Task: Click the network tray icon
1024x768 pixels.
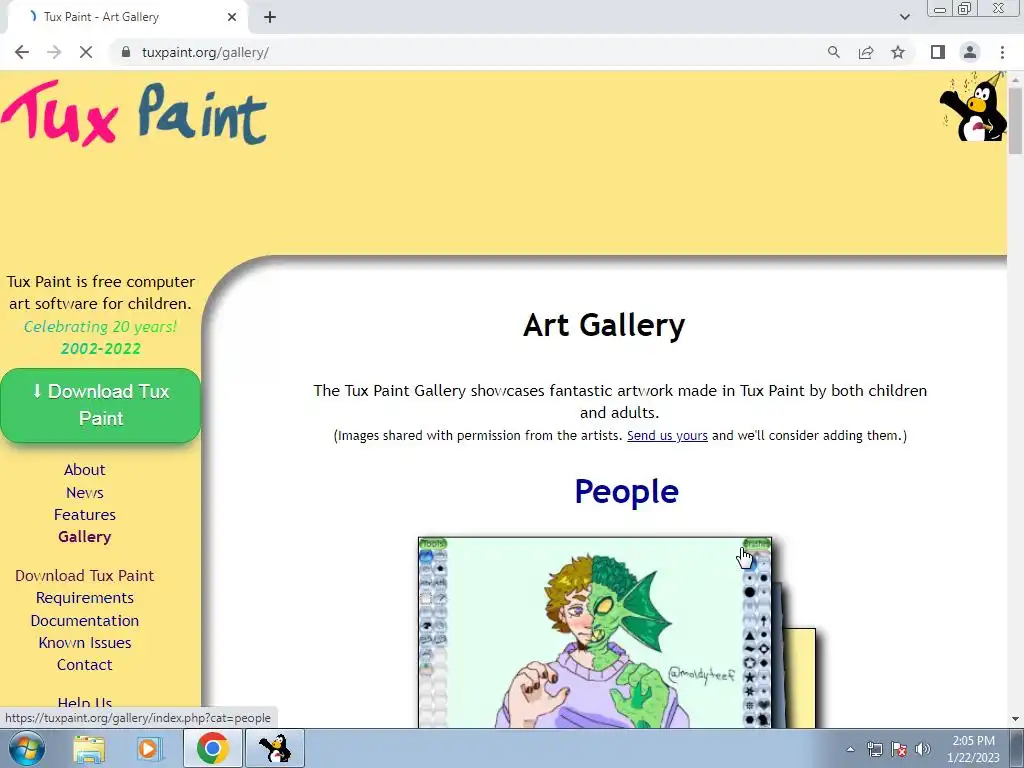Action: click(874, 749)
